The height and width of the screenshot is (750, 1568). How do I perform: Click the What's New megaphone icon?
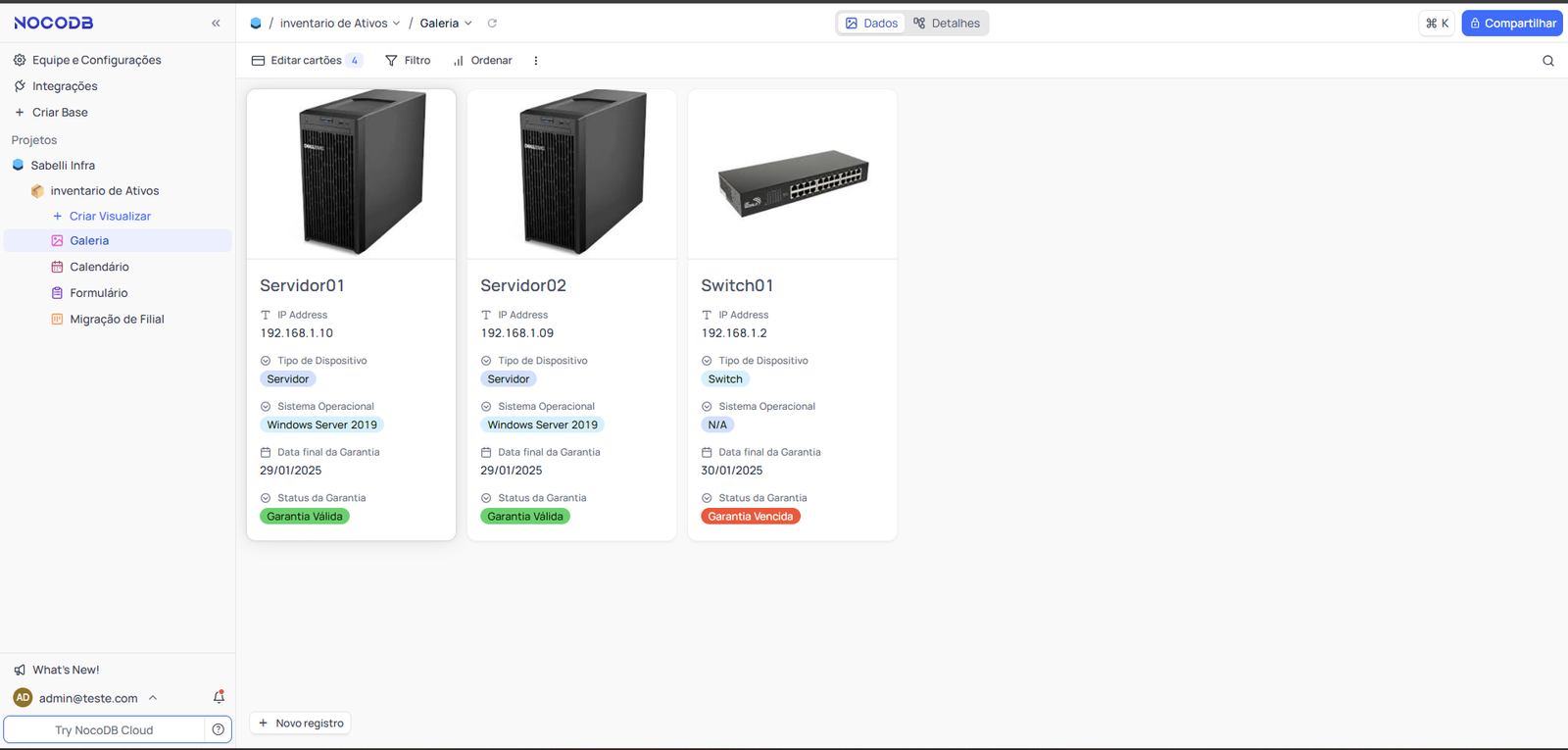pyautogui.click(x=20, y=670)
